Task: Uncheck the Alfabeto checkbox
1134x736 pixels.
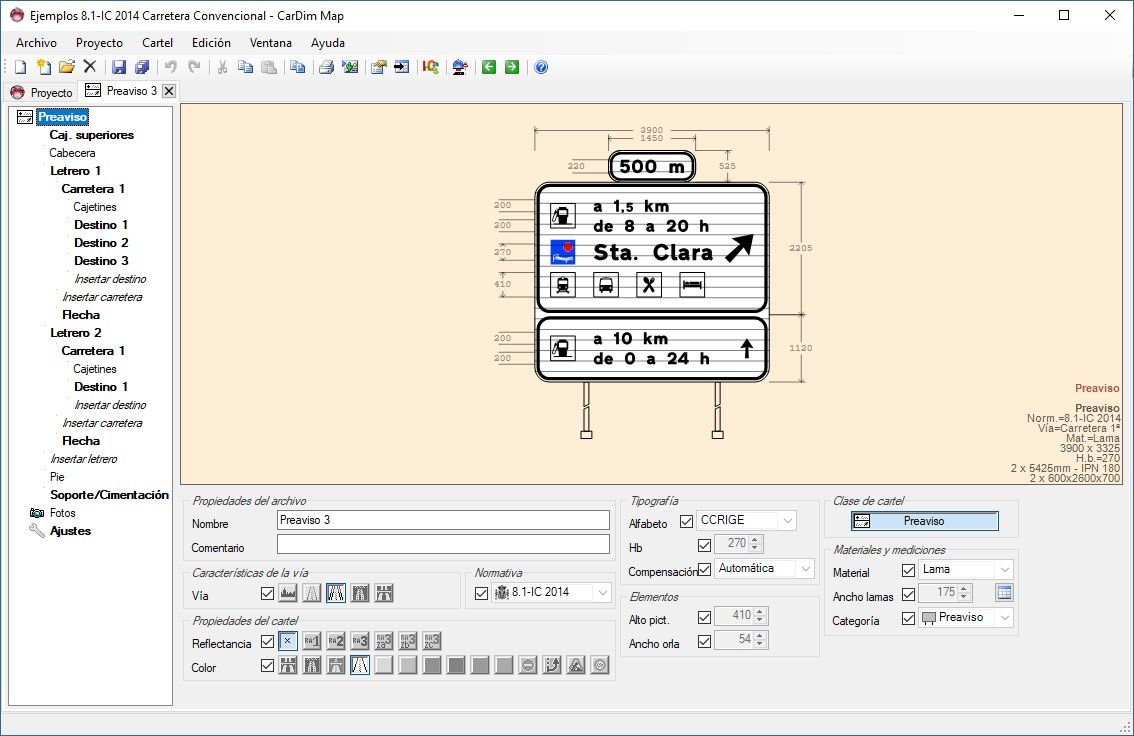Action: coord(686,521)
